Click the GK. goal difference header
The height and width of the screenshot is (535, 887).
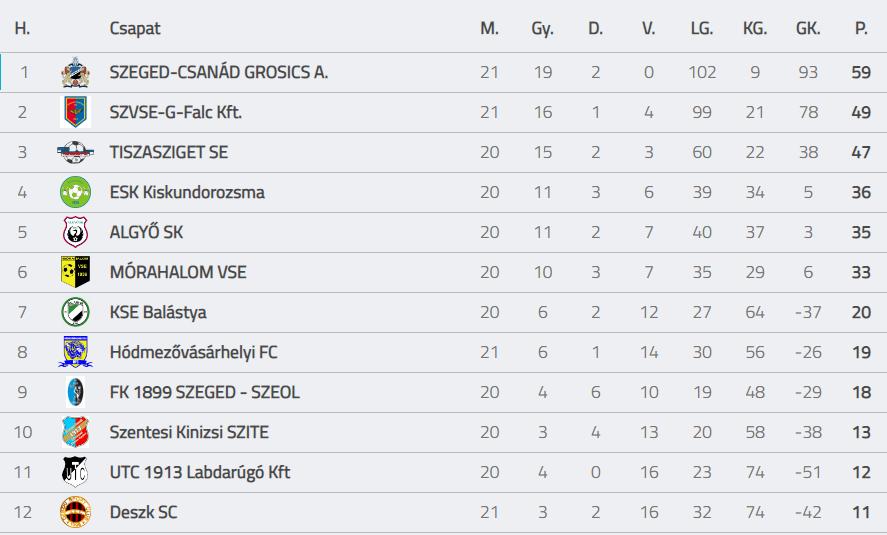(807, 29)
